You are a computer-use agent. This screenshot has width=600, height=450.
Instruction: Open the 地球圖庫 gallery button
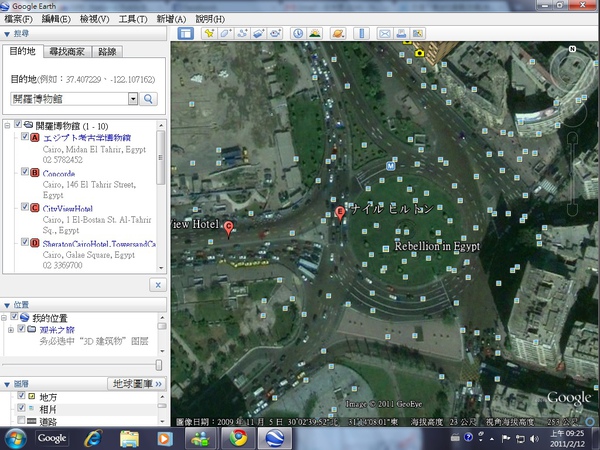(x=137, y=383)
